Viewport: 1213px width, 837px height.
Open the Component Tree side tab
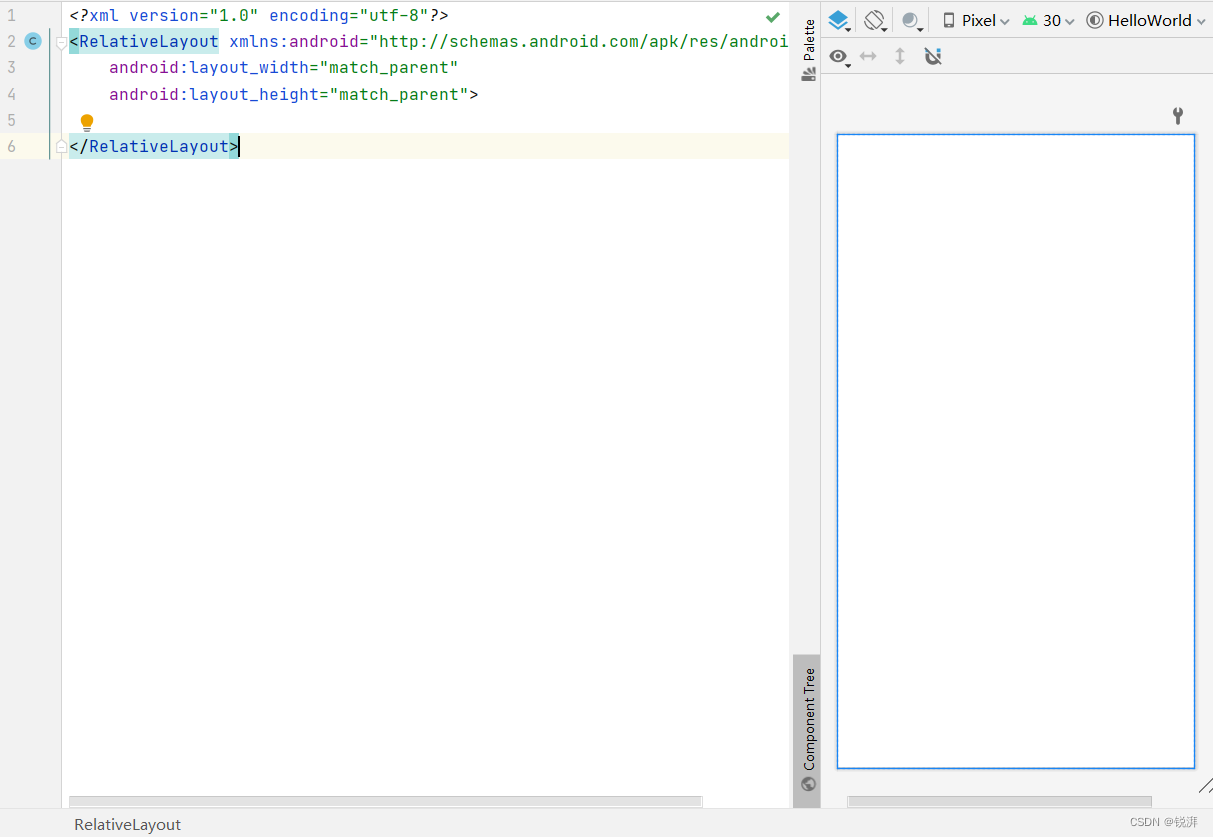coord(808,730)
